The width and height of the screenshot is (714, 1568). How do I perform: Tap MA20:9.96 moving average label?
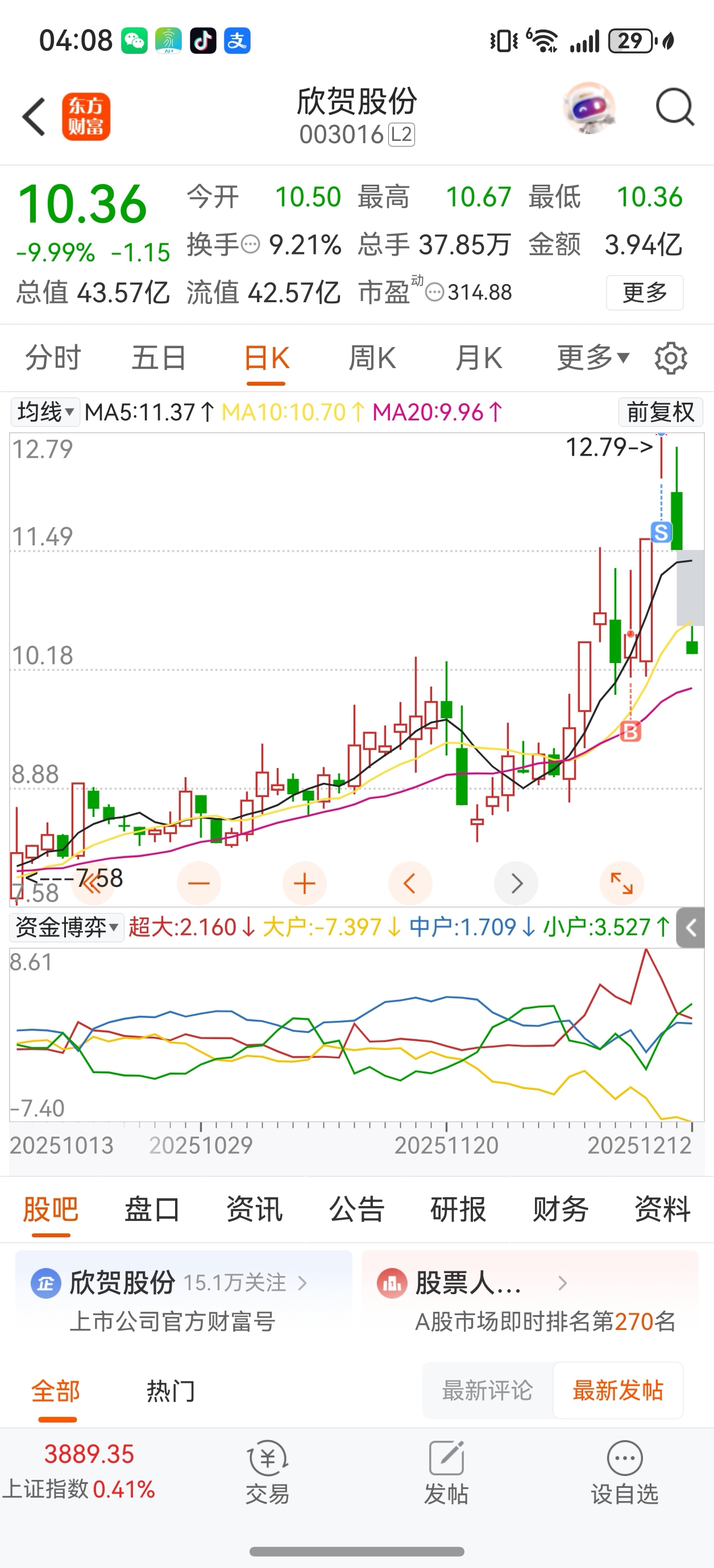[x=437, y=412]
